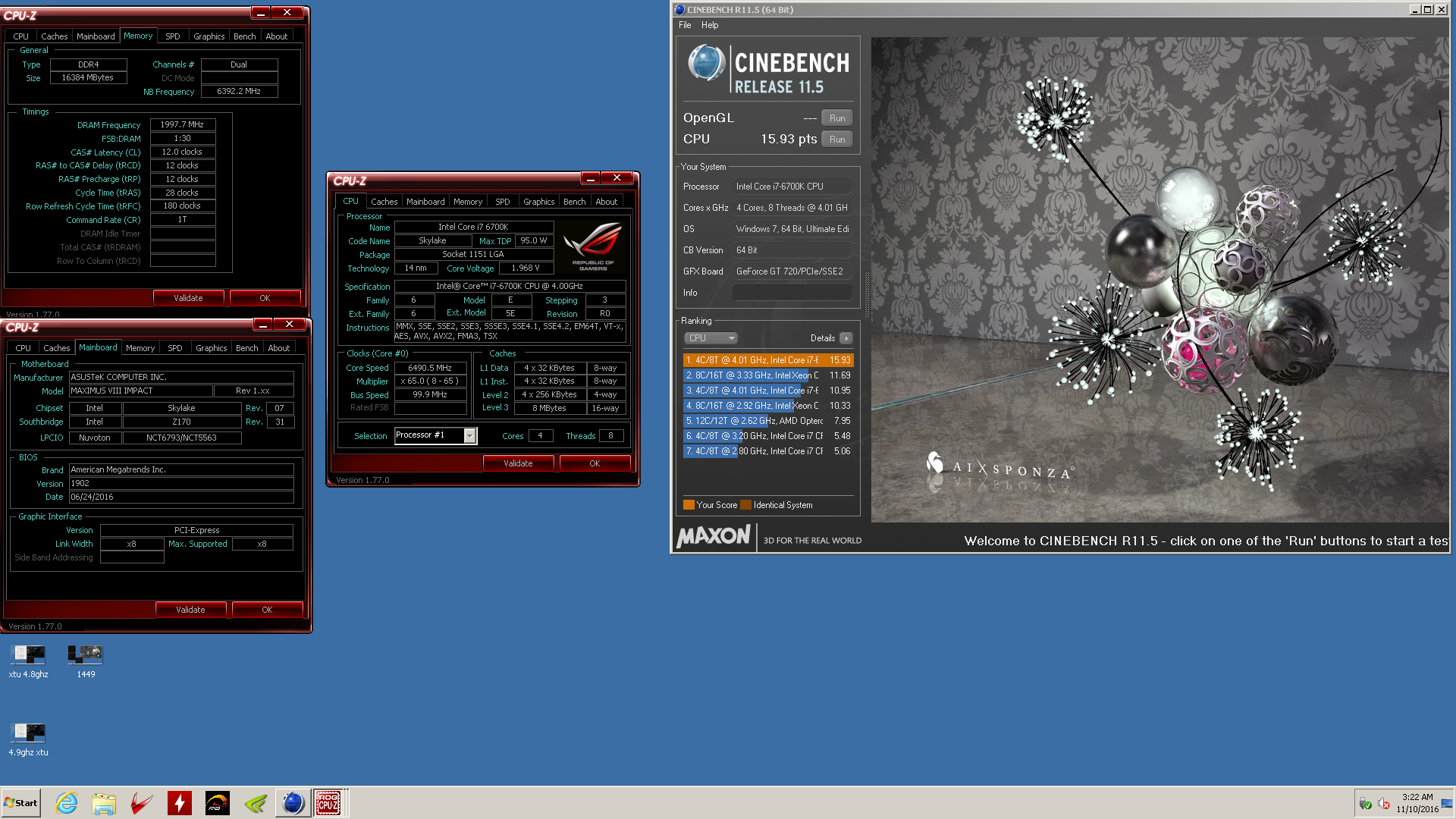Click the Cinebench sphere logo
The height and width of the screenshot is (819, 1456).
pos(707,64)
